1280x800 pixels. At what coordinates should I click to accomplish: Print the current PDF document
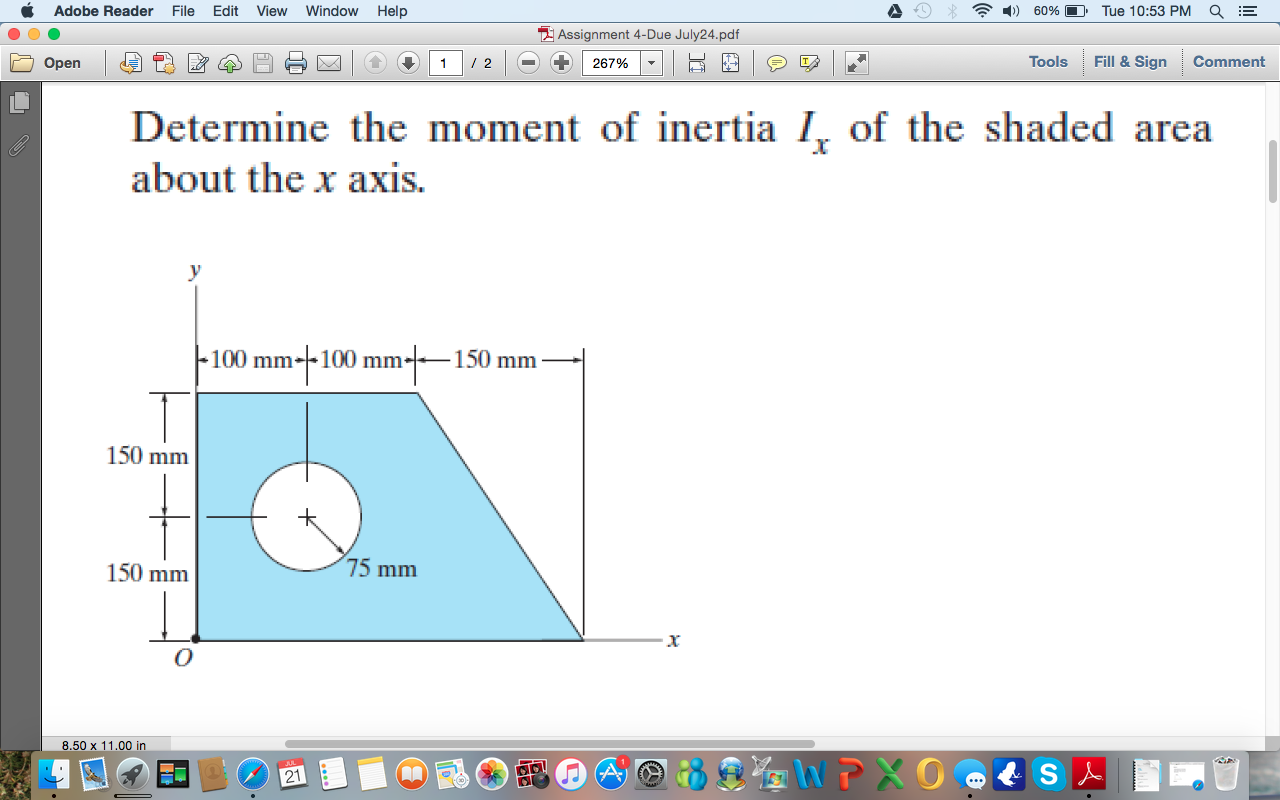295,62
